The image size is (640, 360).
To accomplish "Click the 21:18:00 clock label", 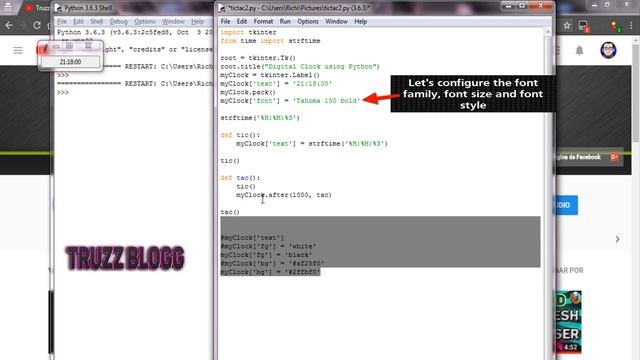I will point(70,62).
